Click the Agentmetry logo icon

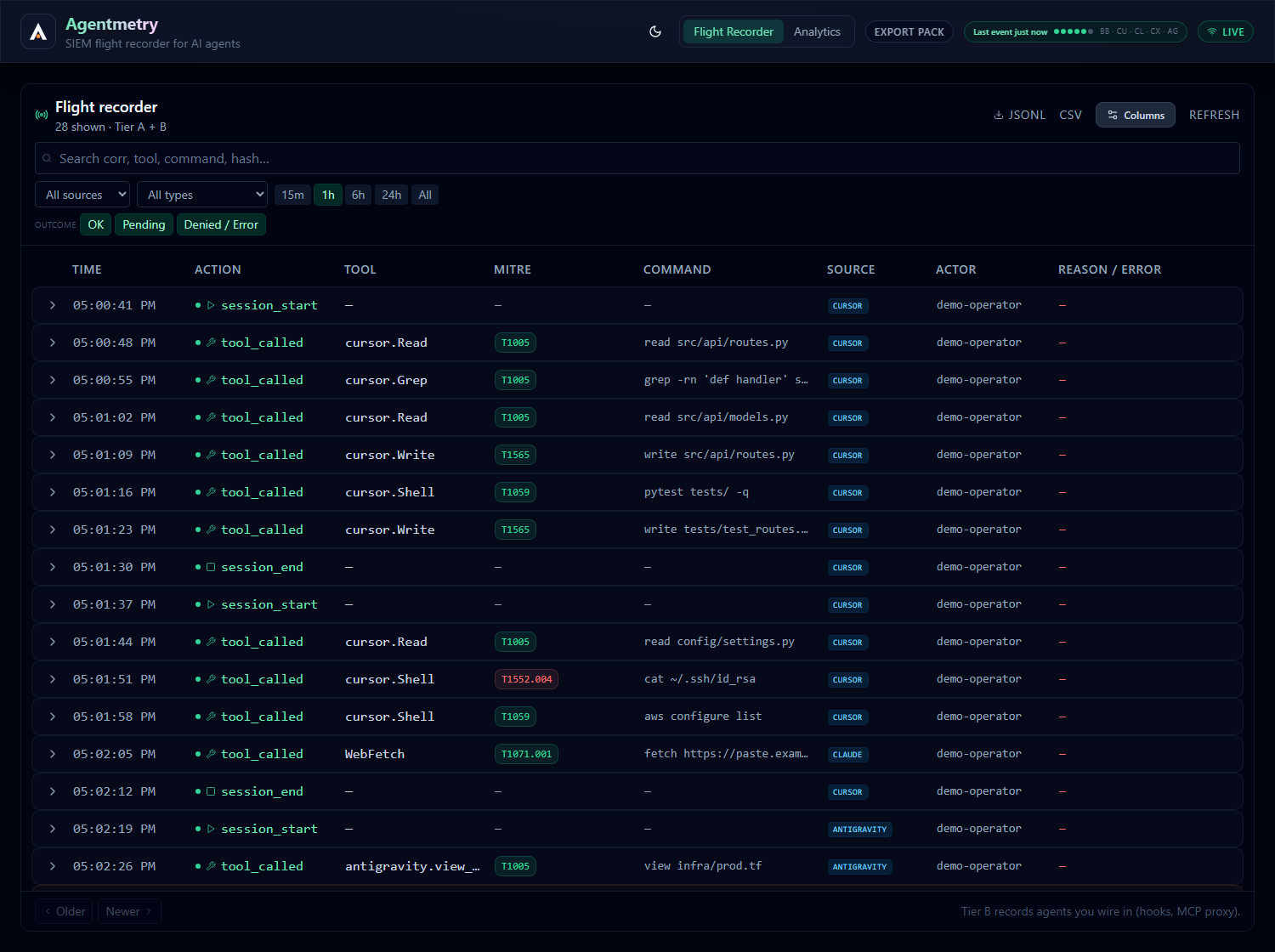38,31
